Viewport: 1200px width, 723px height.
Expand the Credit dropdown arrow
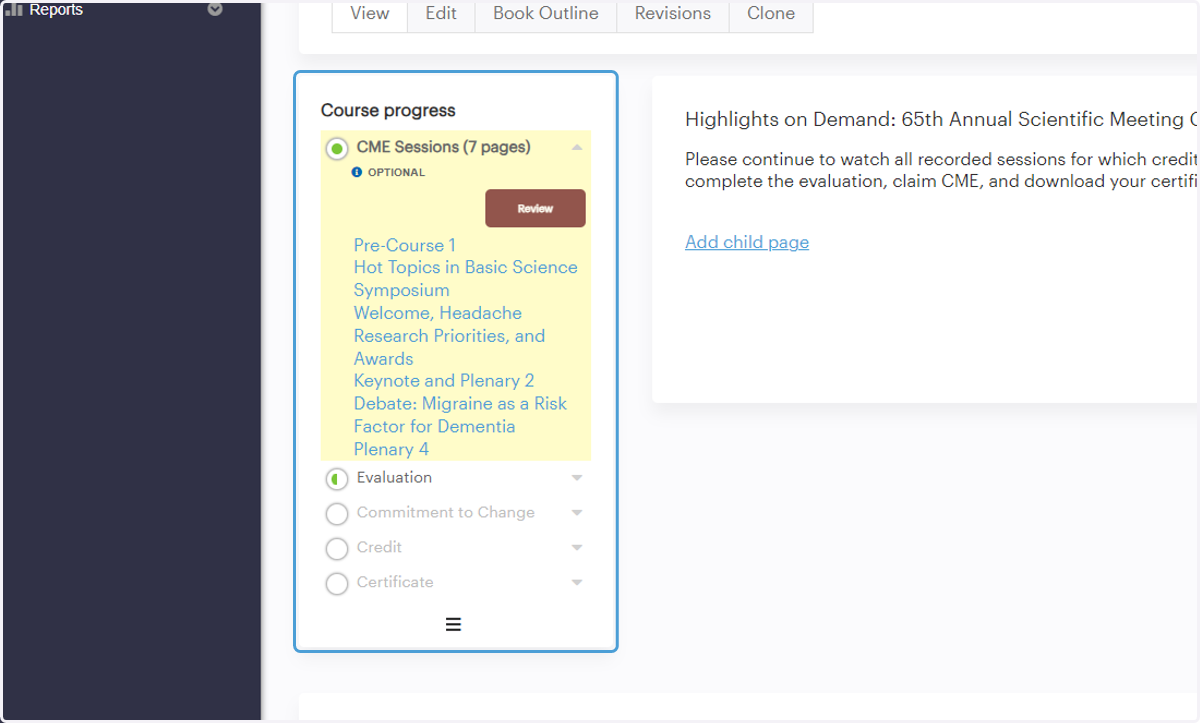pos(577,548)
